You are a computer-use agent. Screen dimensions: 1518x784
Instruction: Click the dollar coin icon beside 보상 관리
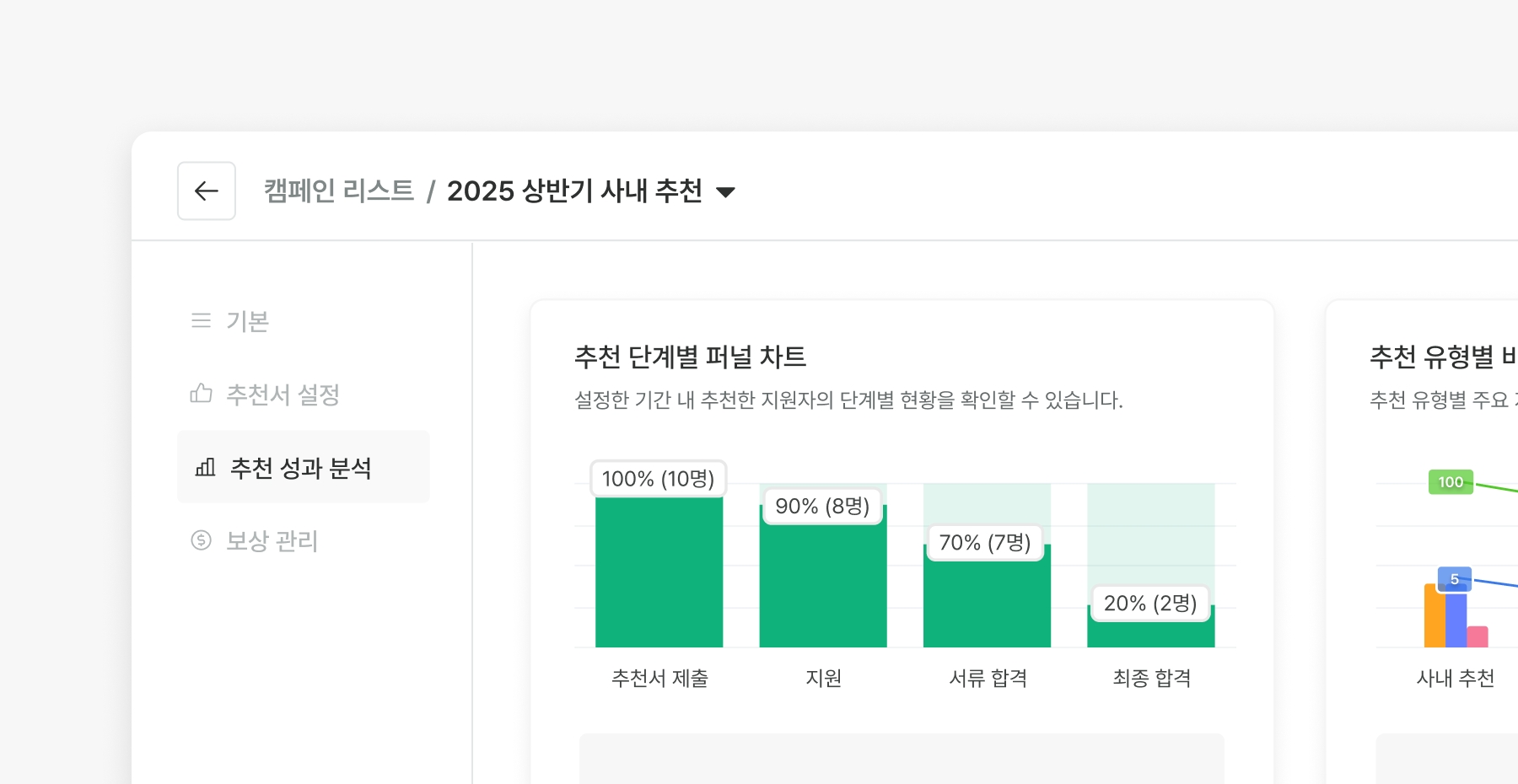tap(201, 540)
